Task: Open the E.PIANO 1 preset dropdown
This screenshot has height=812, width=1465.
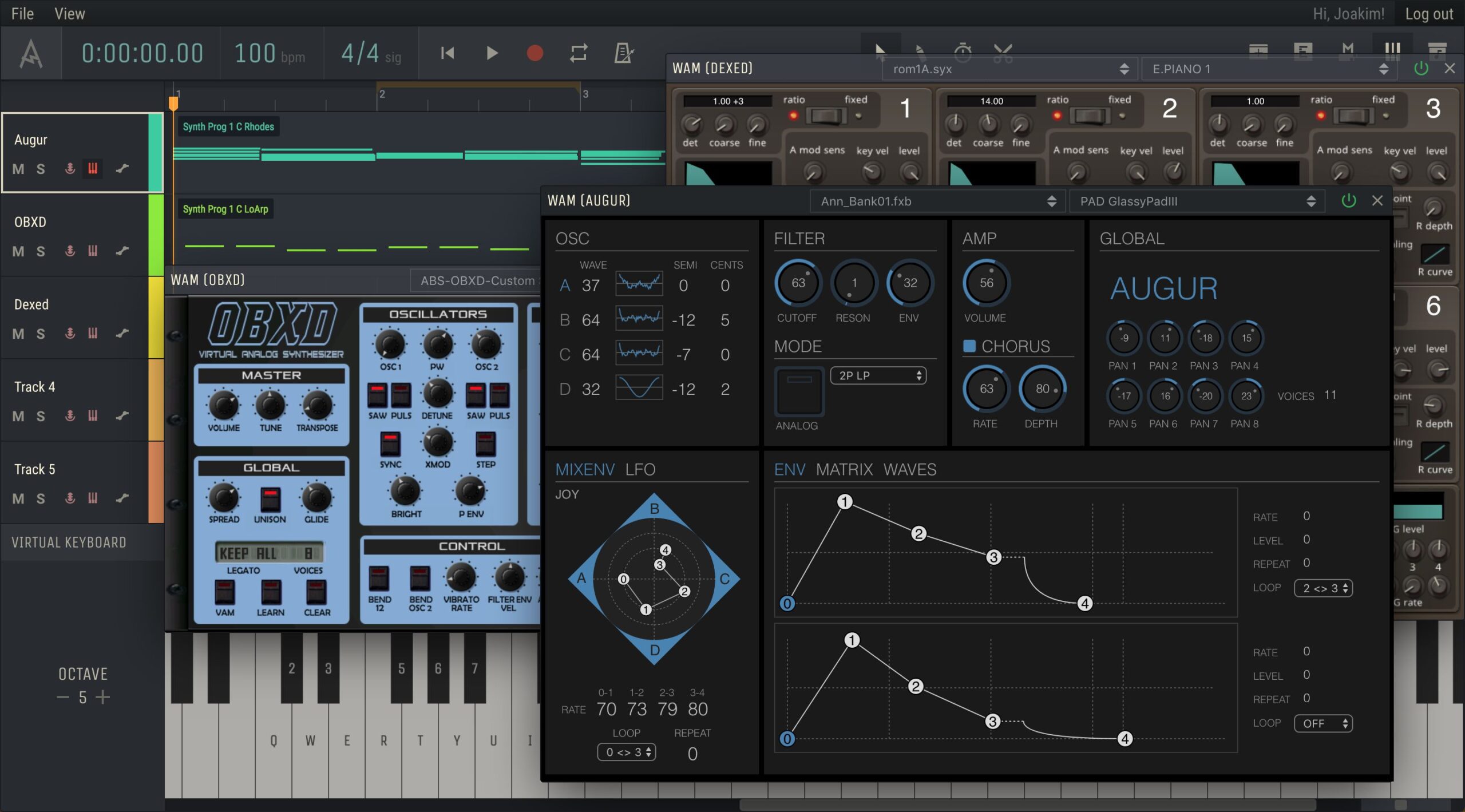Action: pos(1269,69)
